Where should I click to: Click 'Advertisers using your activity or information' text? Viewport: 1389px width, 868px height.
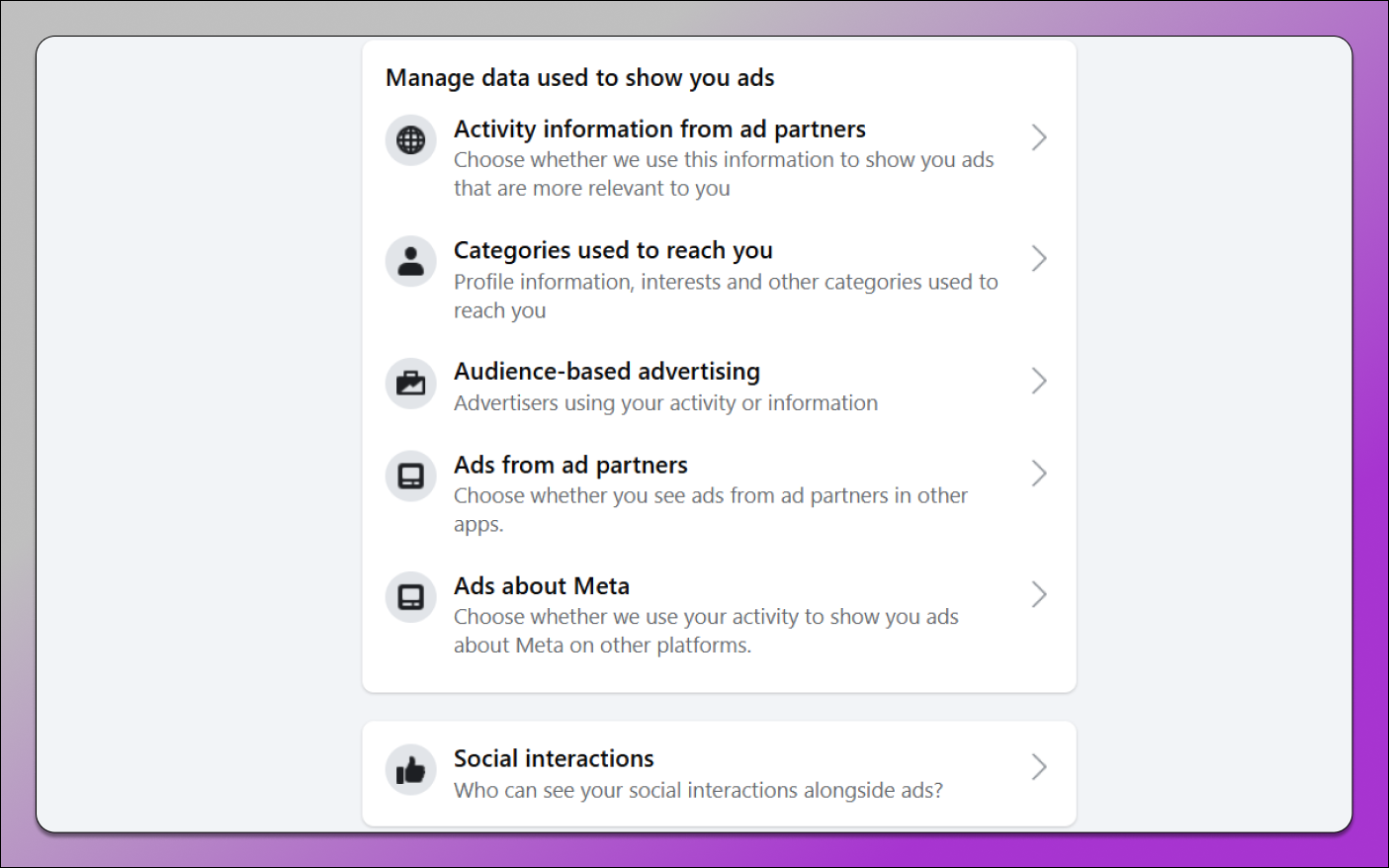point(665,403)
